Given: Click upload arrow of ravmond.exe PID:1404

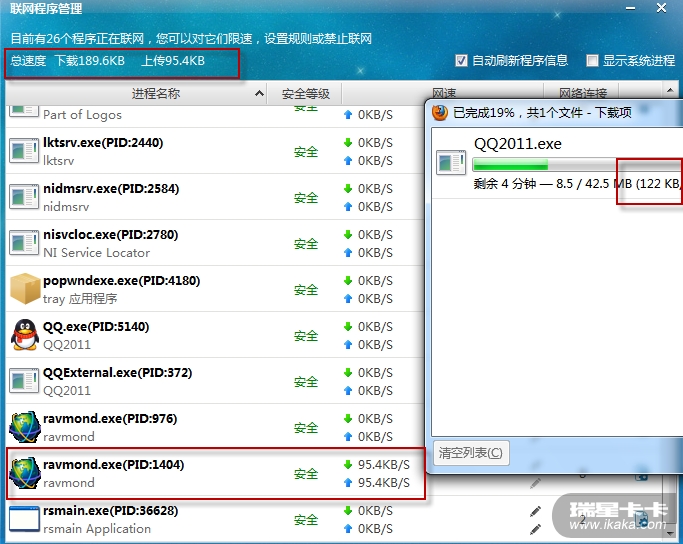Looking at the screenshot, I should tap(348, 483).
